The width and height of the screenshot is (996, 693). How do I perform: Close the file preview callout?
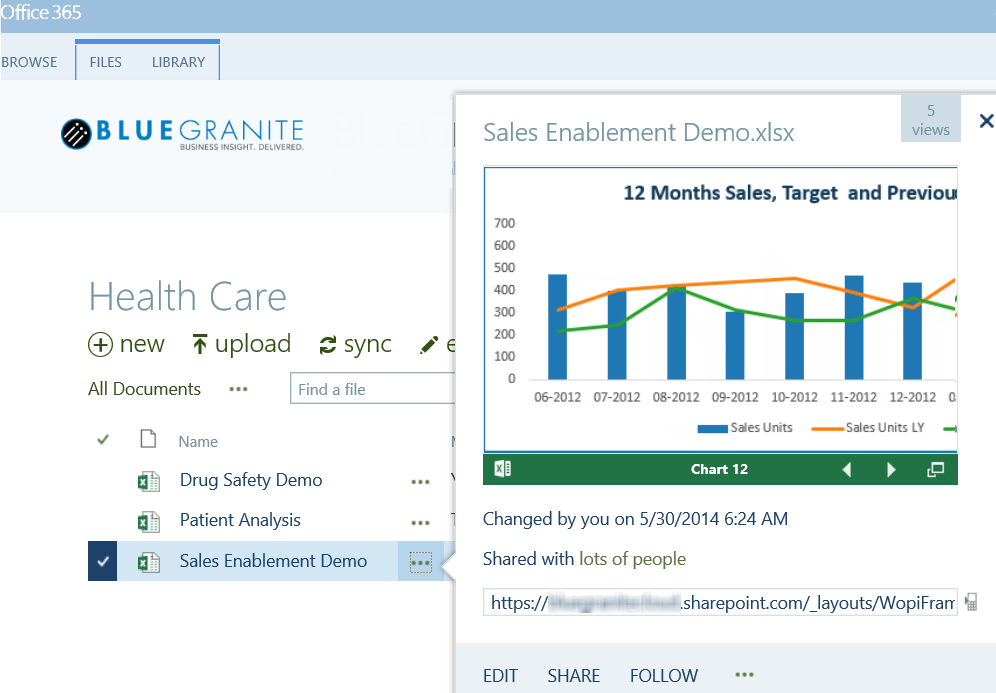coord(986,121)
